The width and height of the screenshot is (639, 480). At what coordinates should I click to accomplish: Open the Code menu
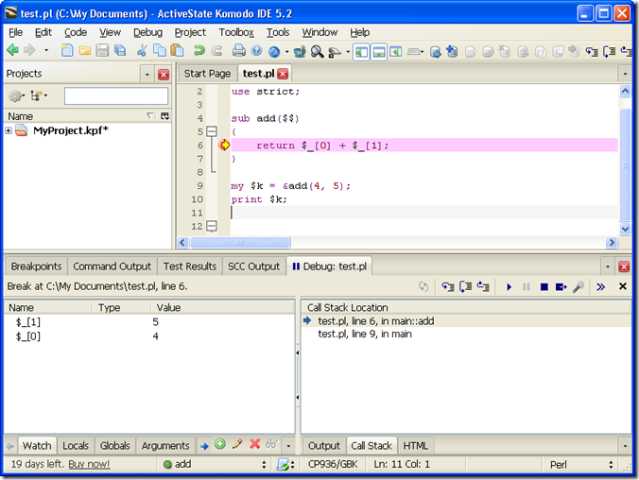click(75, 33)
